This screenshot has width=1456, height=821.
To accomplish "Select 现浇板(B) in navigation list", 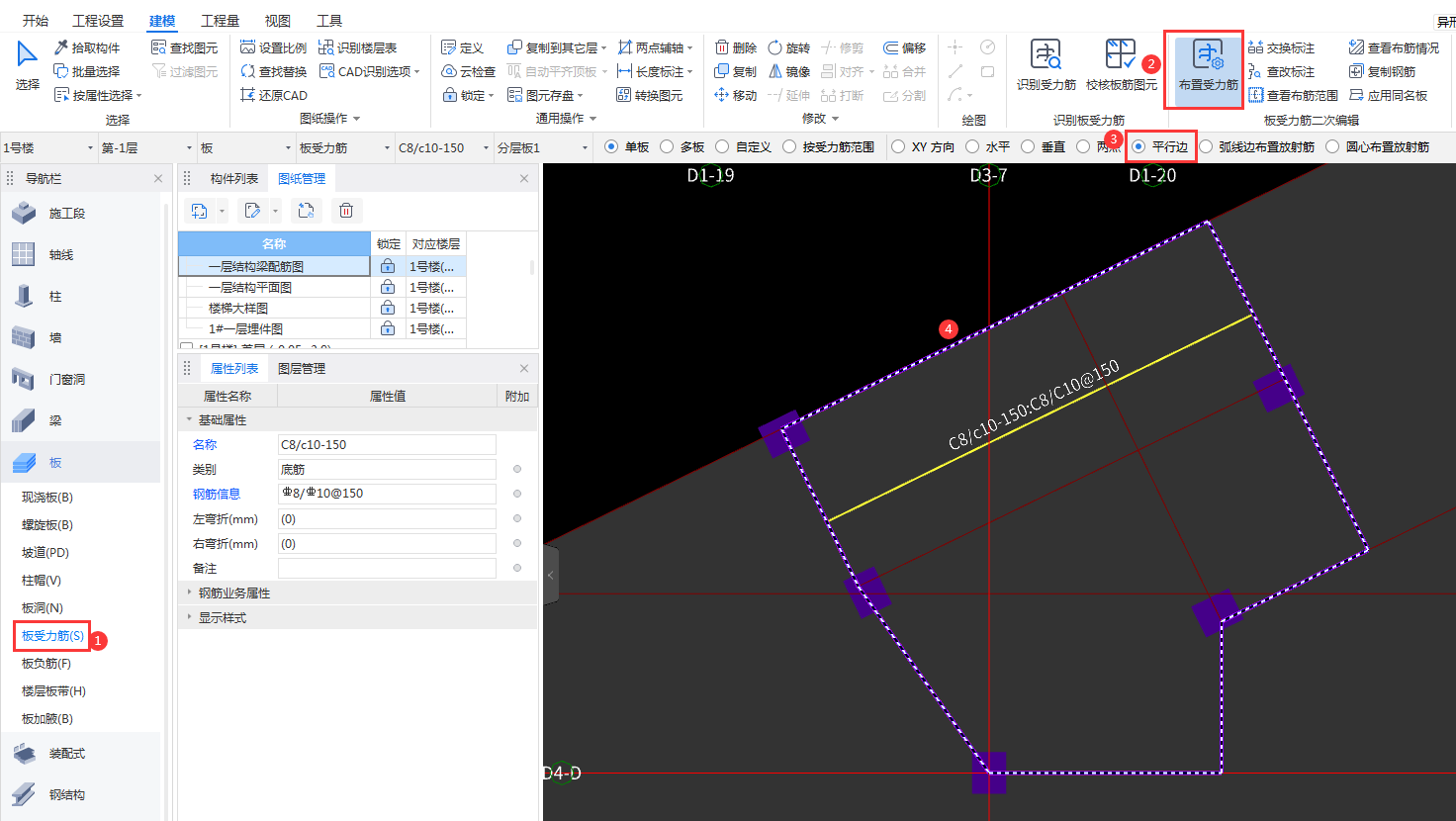I will (x=47, y=497).
